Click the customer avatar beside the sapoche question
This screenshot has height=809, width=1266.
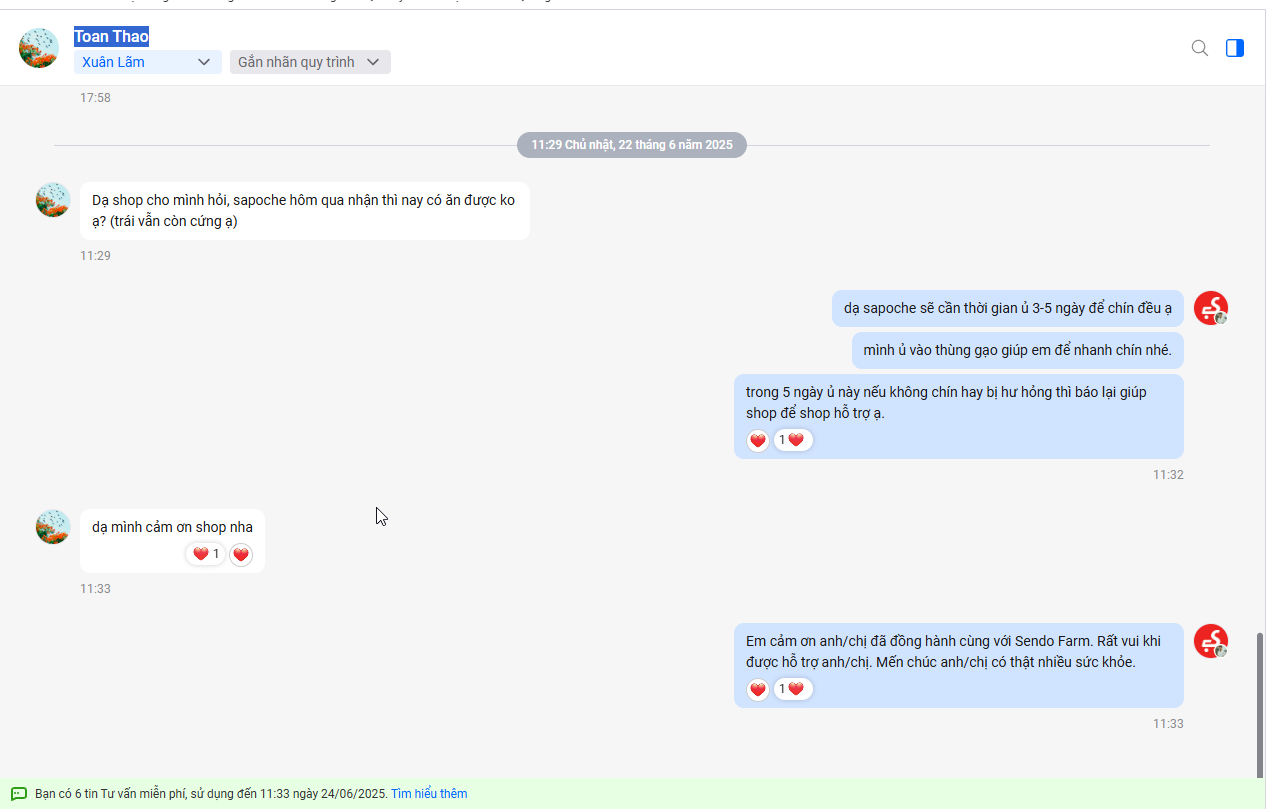click(x=53, y=200)
